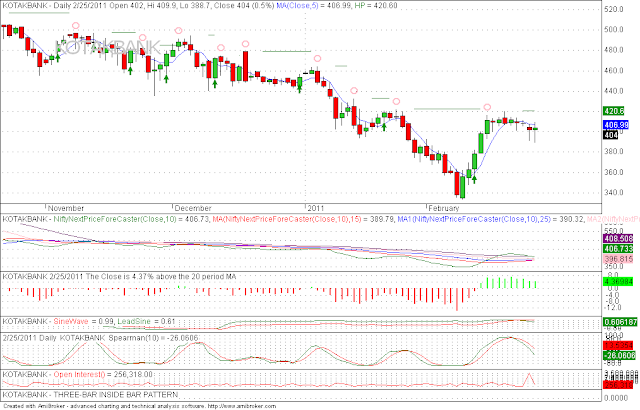Click the blue 406.99 moving average label

(x=616, y=125)
